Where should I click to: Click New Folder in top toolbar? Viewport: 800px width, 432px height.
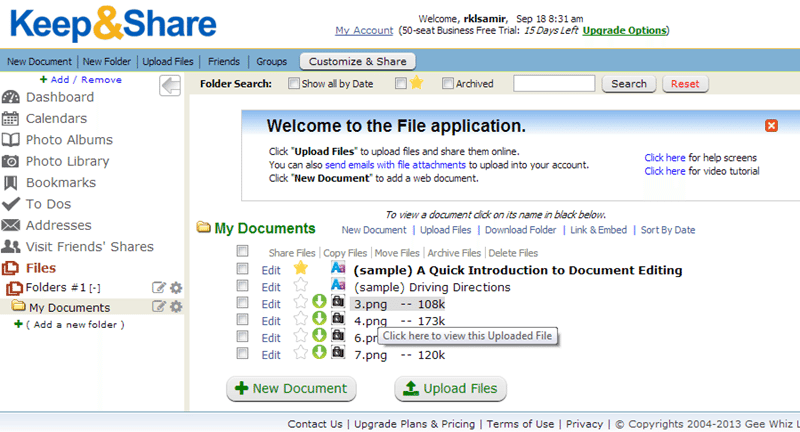[107, 62]
